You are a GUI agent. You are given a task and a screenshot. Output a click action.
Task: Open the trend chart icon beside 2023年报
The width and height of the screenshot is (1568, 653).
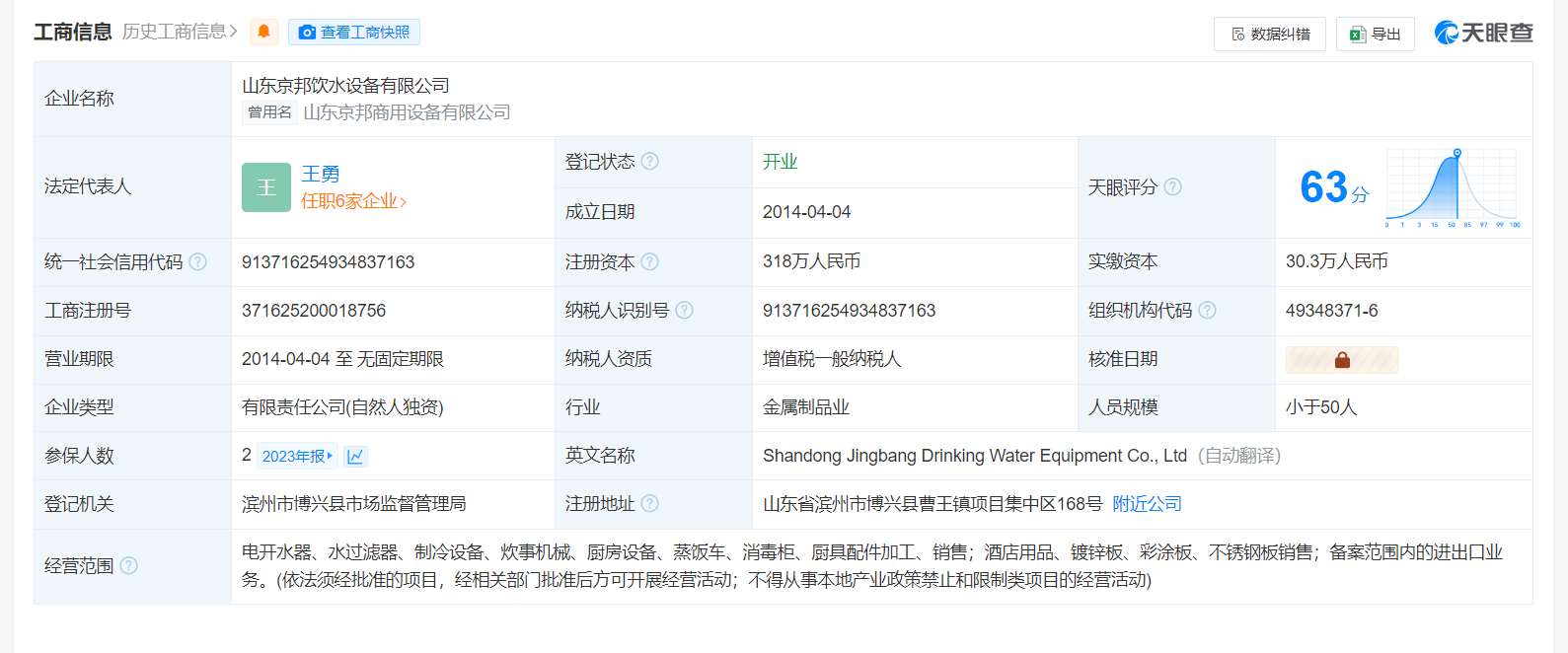355,456
